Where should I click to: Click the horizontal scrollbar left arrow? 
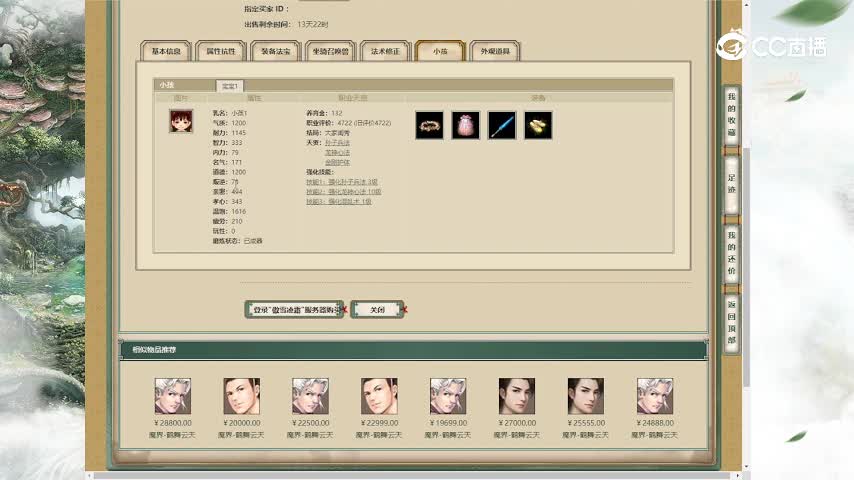click(89, 476)
